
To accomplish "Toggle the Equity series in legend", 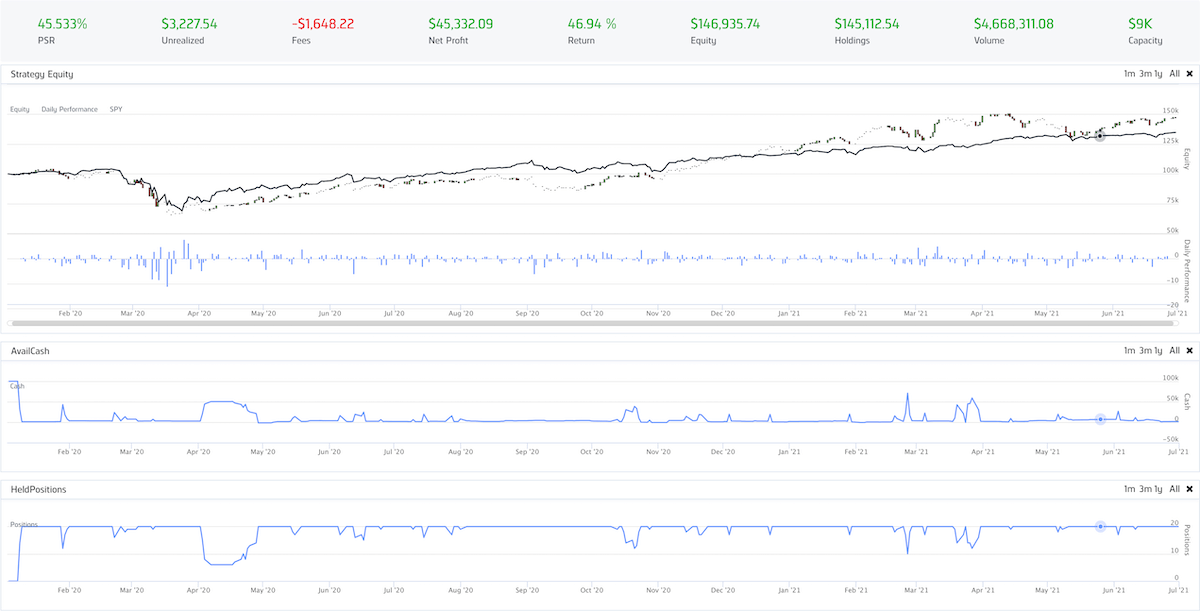I will [20, 109].
